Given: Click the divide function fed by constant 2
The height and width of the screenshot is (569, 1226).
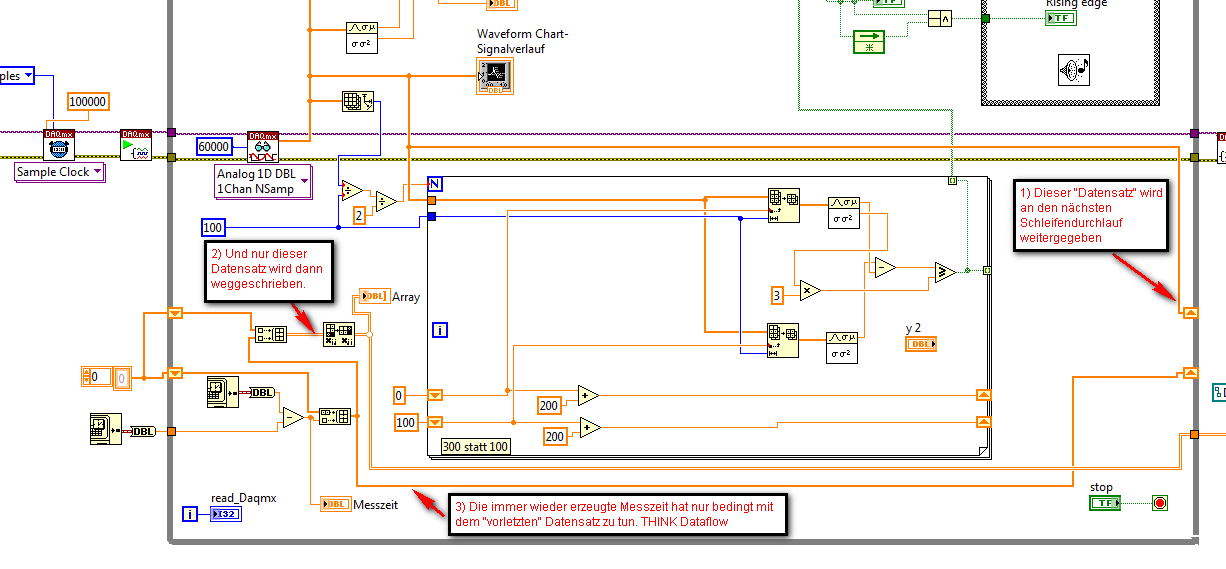Looking at the screenshot, I should (386, 201).
